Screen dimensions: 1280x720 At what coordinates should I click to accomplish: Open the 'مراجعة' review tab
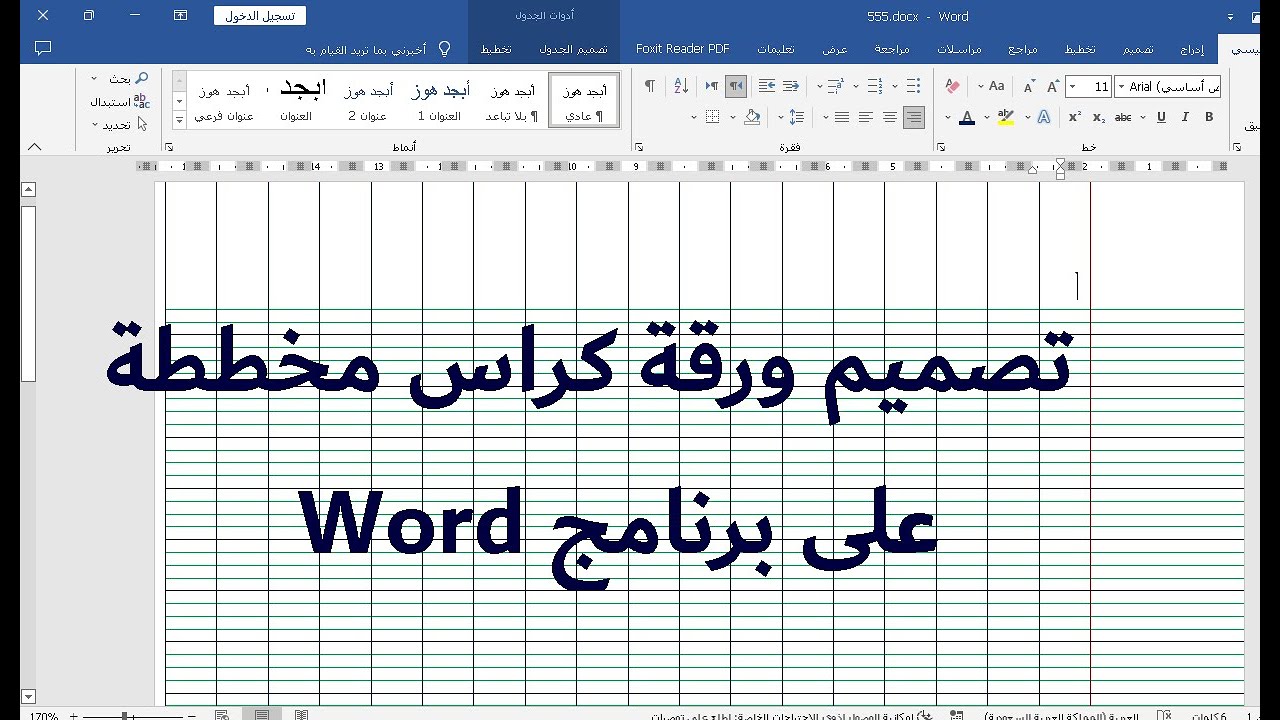[892, 49]
